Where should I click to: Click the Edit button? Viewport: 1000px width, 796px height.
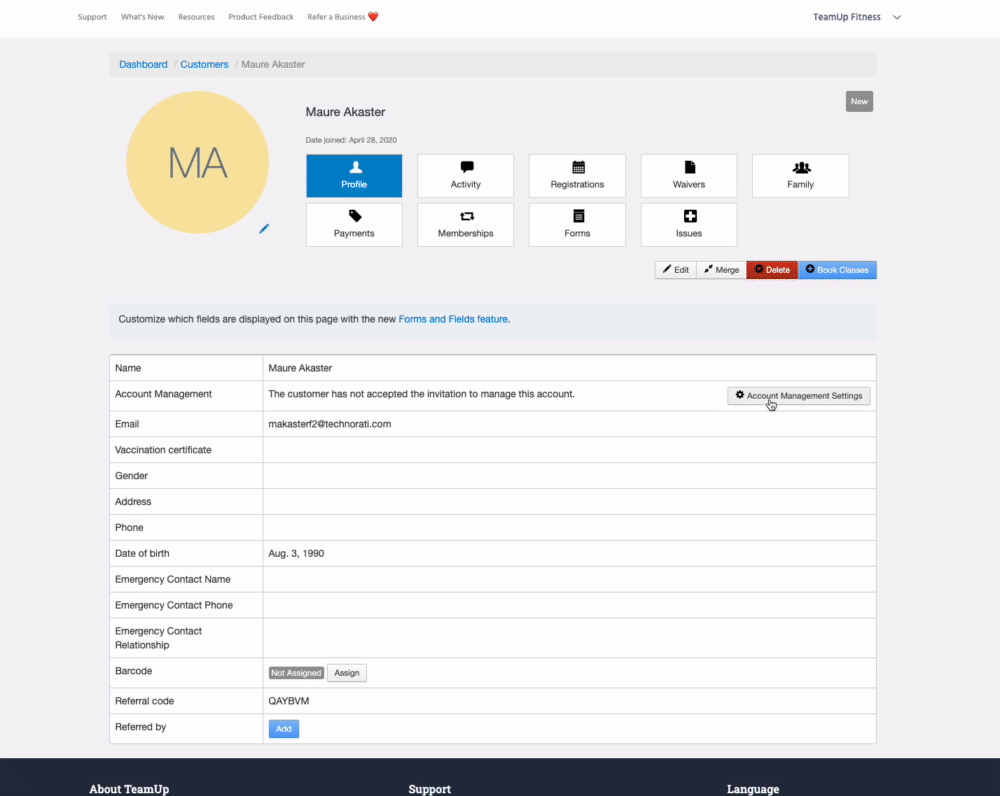point(676,270)
